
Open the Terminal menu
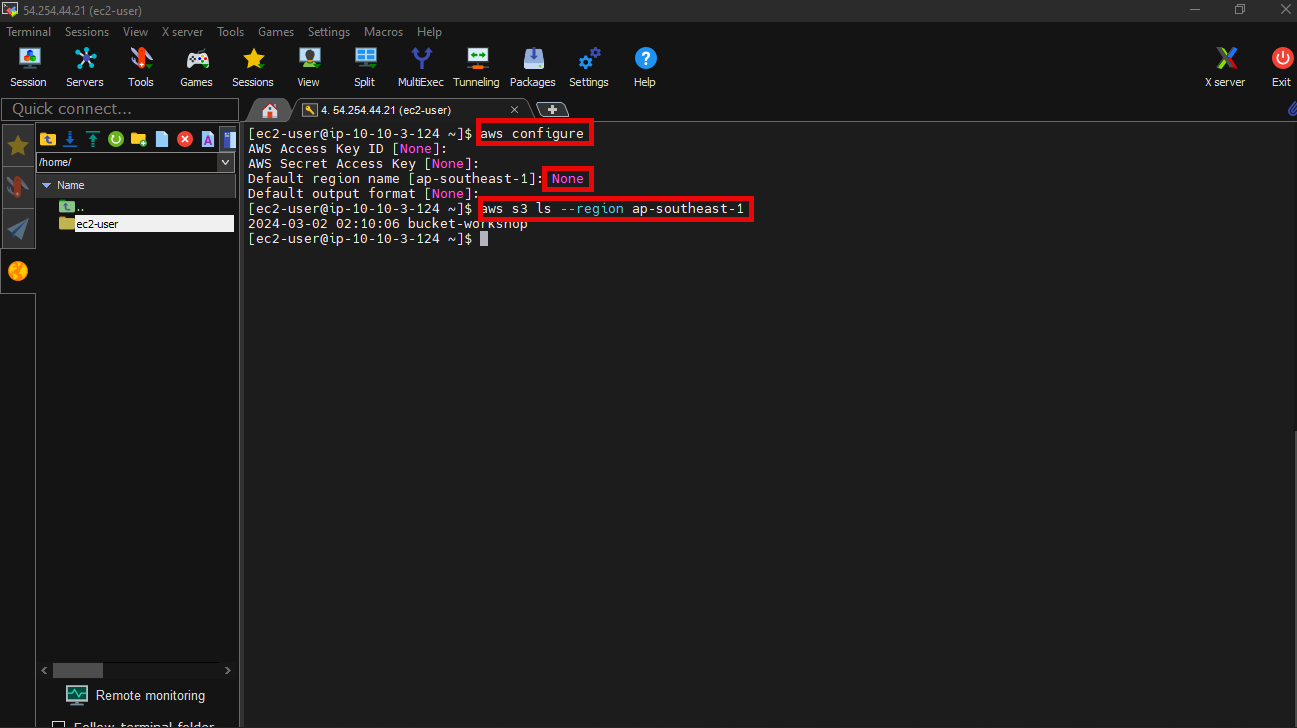(x=29, y=32)
